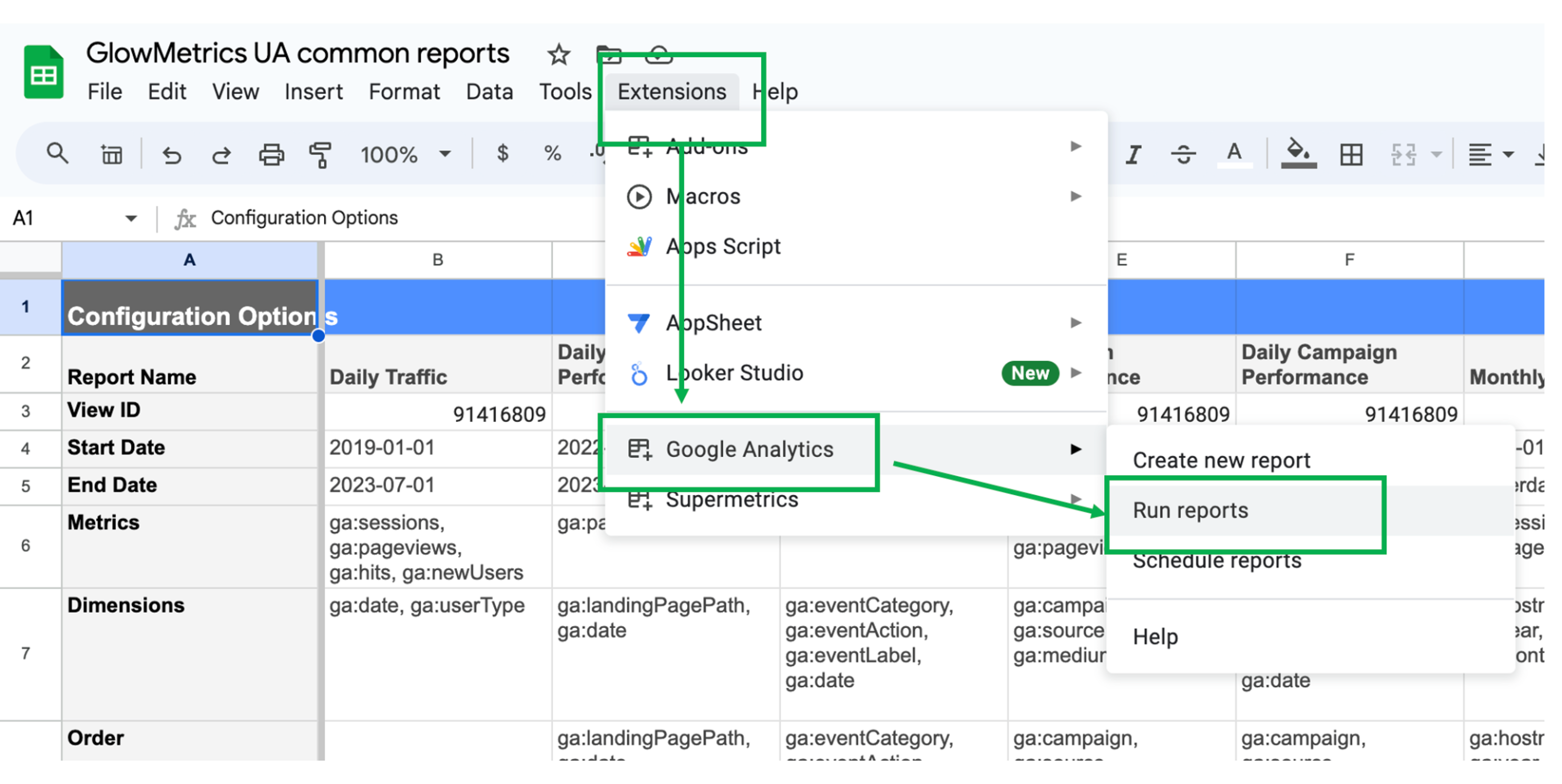
Task: Open the Help menu in the menu bar
Action: [x=775, y=92]
